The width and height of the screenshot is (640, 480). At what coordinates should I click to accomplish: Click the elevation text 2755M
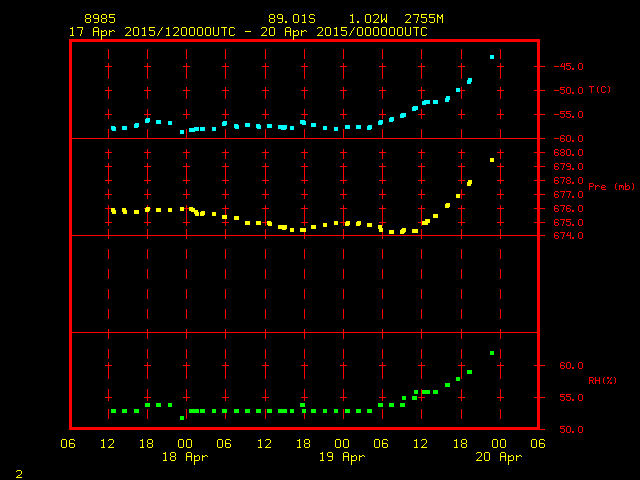point(424,19)
